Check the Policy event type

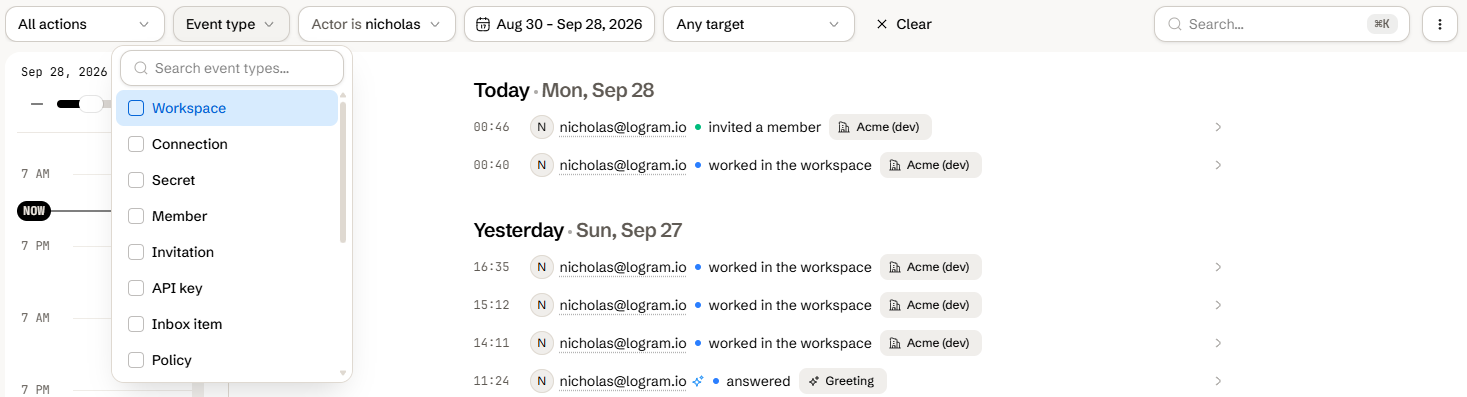tap(136, 360)
